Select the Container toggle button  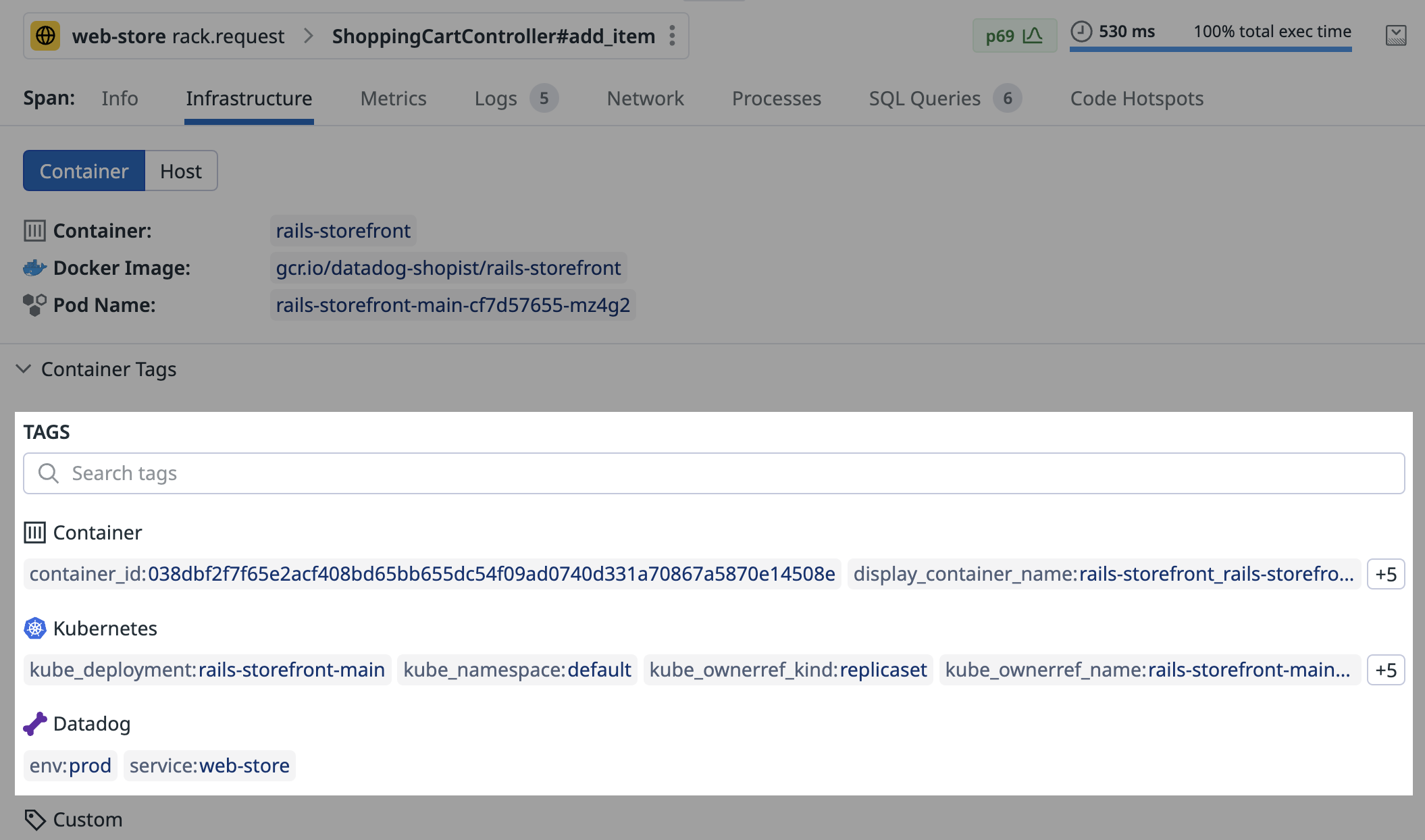coord(84,171)
